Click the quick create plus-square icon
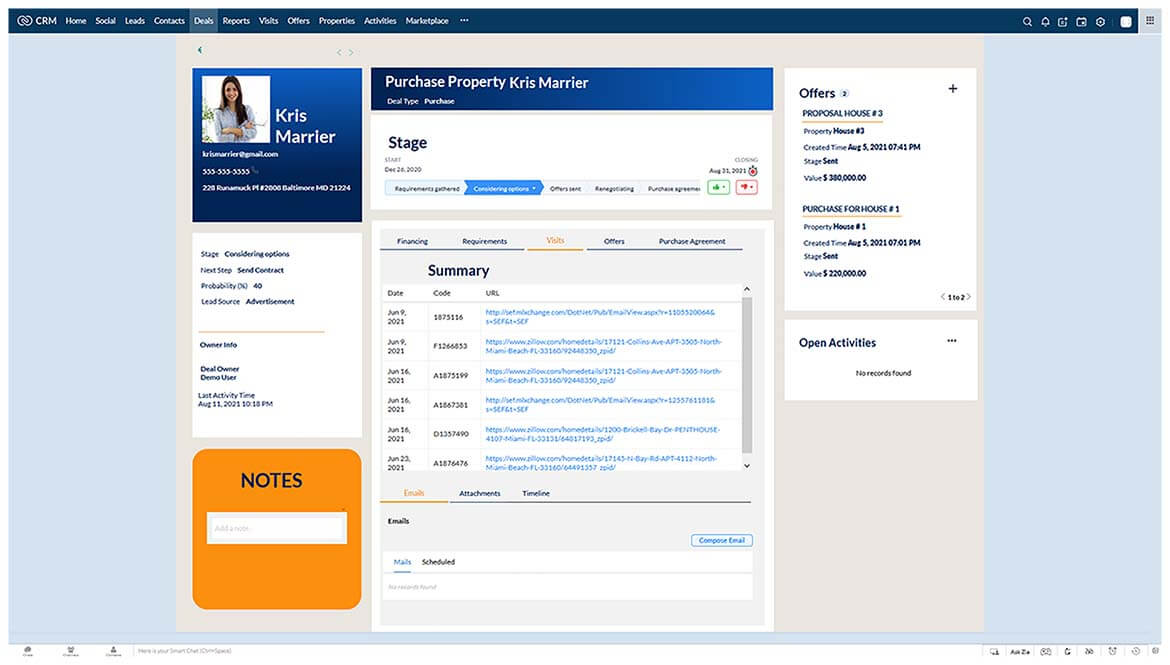 click(1063, 22)
